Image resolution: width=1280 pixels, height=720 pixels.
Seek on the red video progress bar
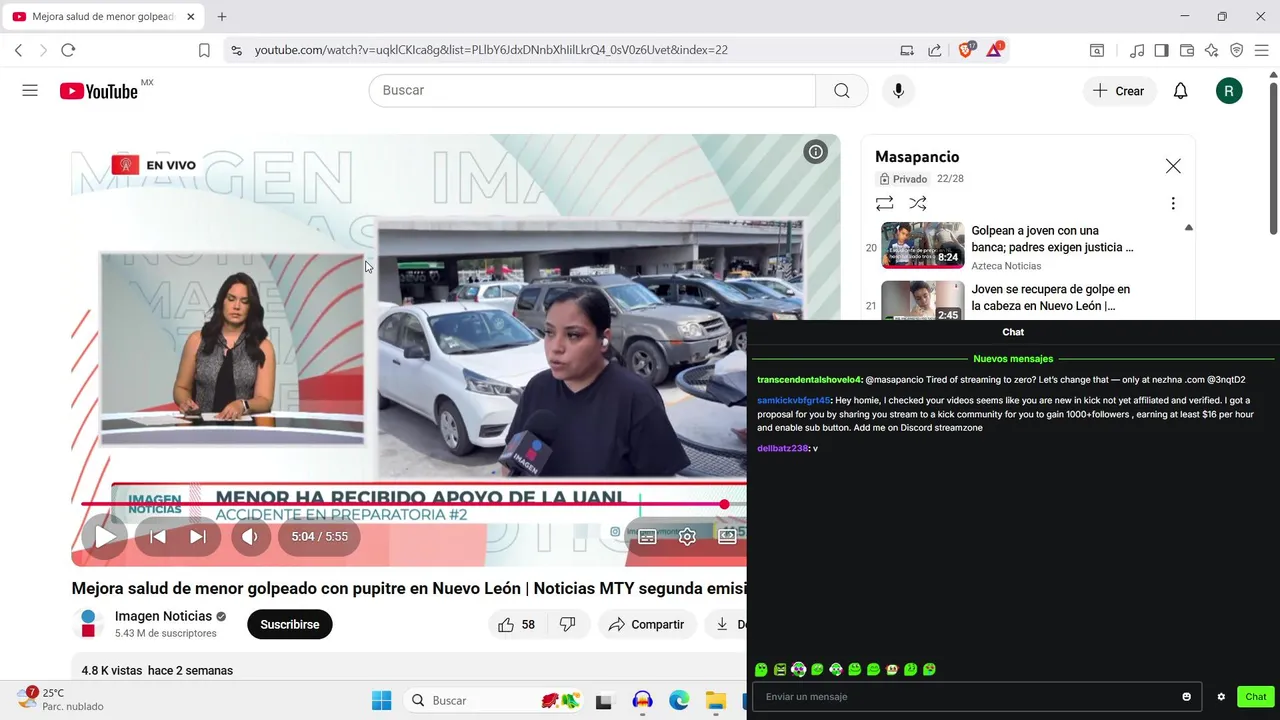(414, 504)
